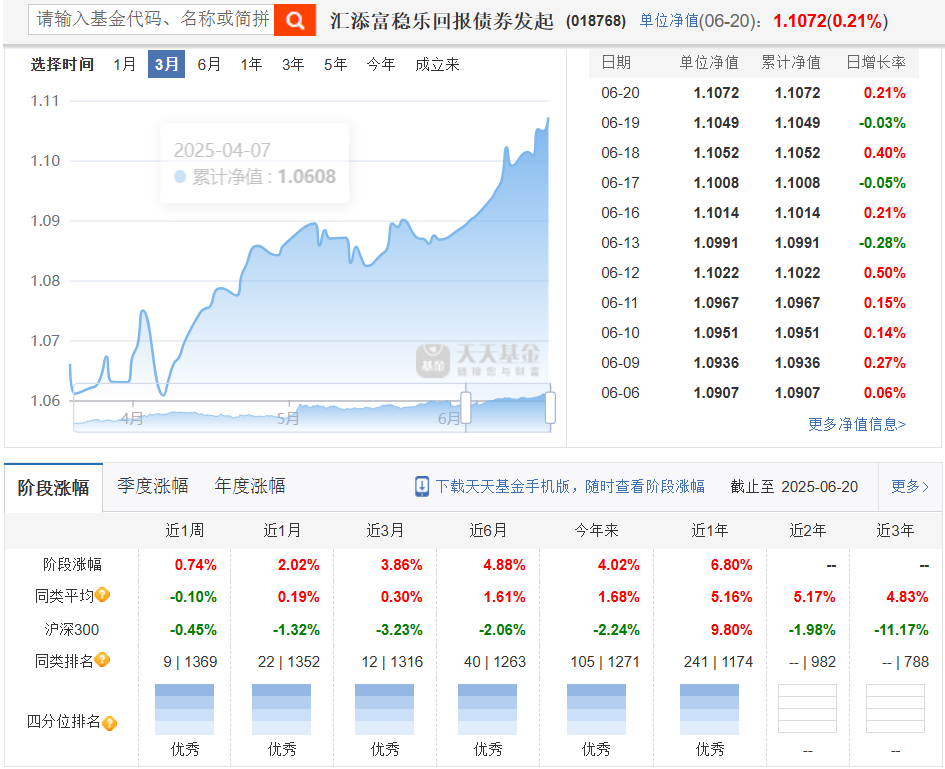
Task: Click the help icon beside 同类排名
Action: click(102, 660)
